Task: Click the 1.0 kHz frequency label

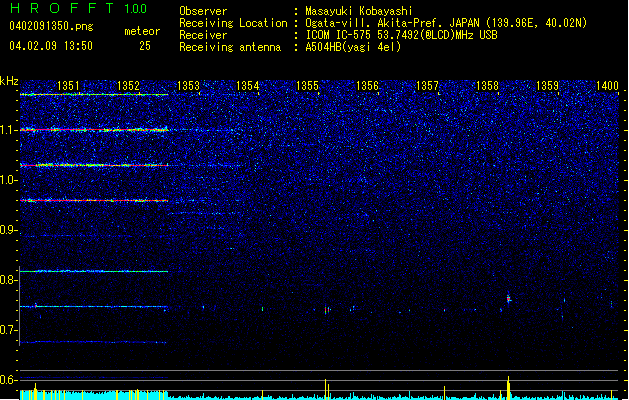Action: [x=9, y=180]
